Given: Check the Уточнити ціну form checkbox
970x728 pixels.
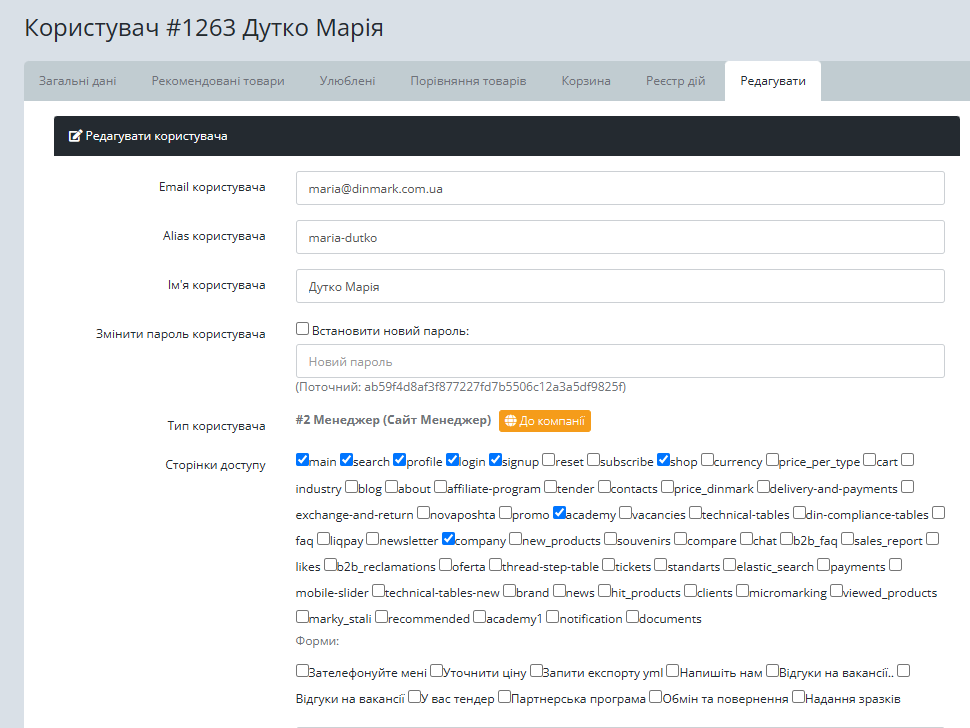Looking at the screenshot, I should point(437,671).
